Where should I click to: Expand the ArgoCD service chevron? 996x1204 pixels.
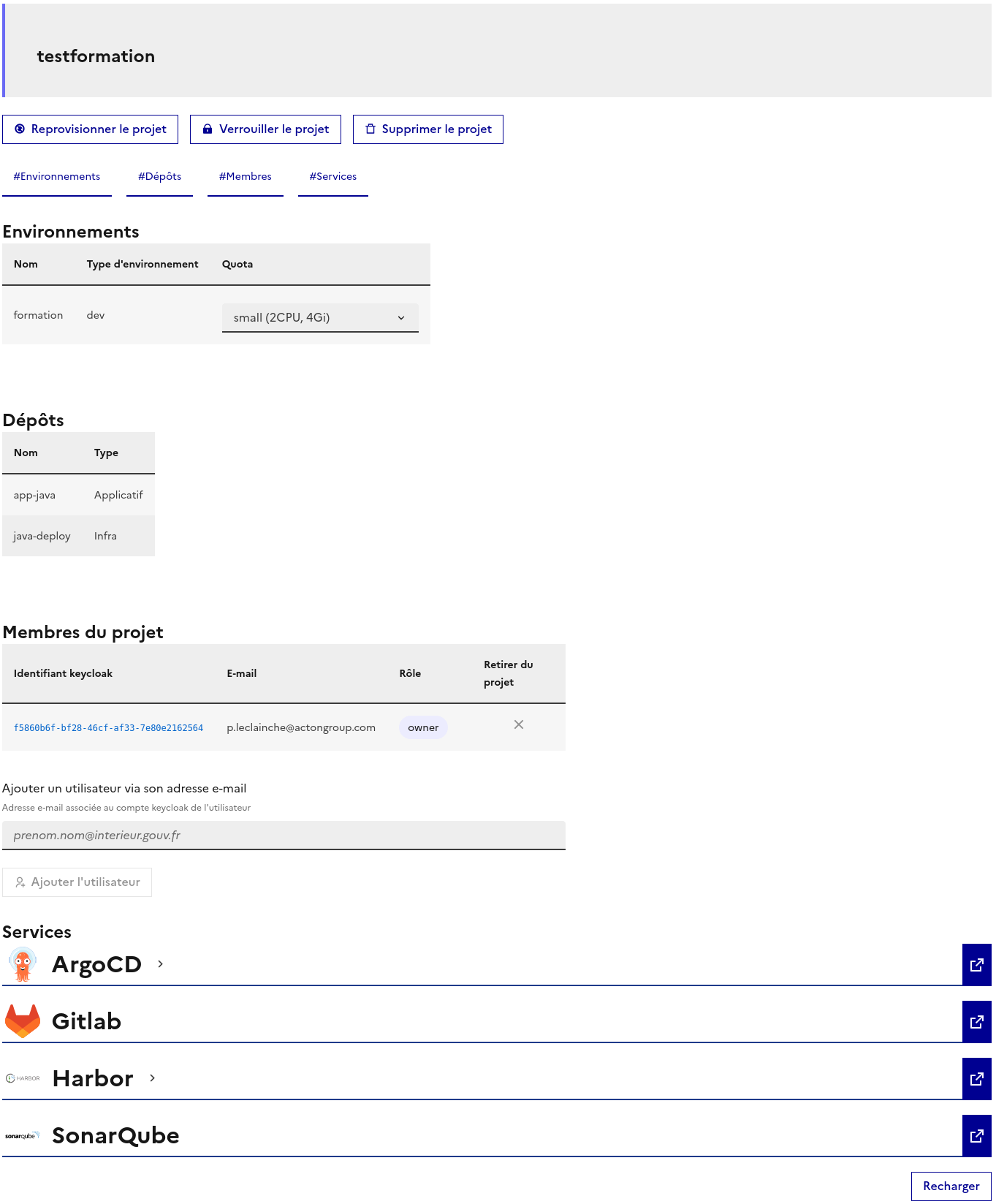coord(161,964)
